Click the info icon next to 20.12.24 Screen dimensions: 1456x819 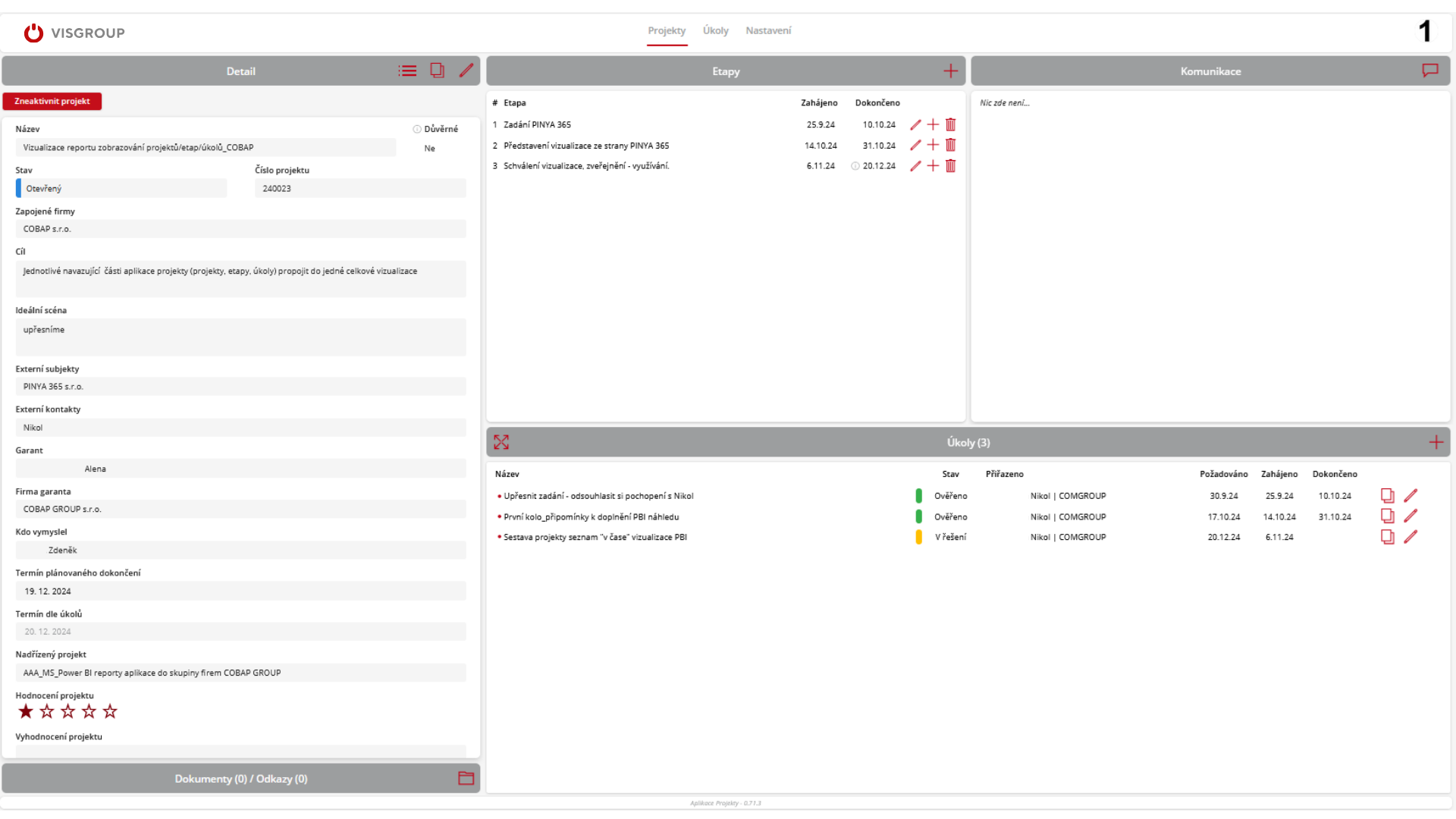tap(855, 166)
